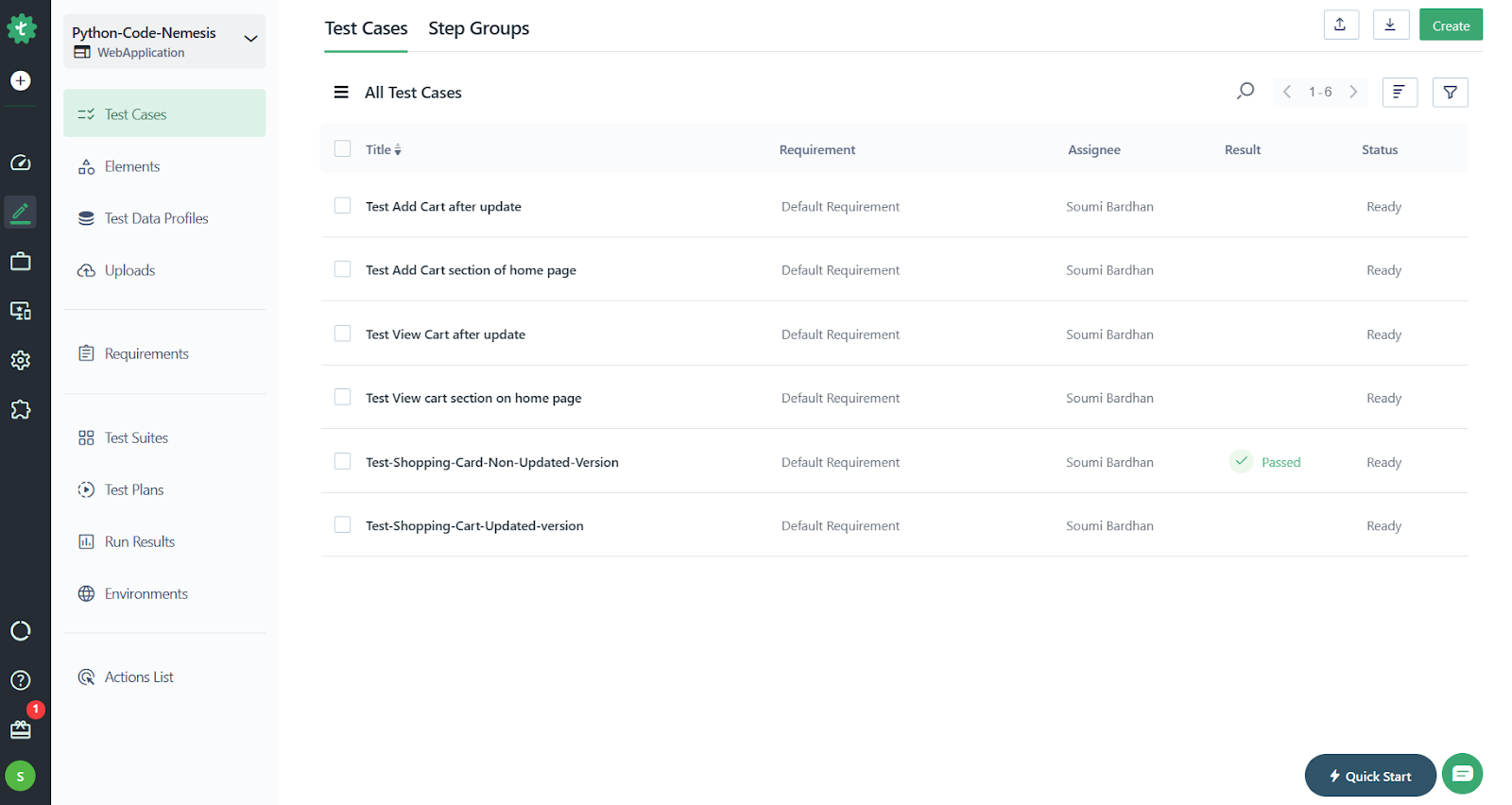This screenshot has height=805, width=1512.
Task: Sort by the Title column arrow
Action: (x=398, y=149)
